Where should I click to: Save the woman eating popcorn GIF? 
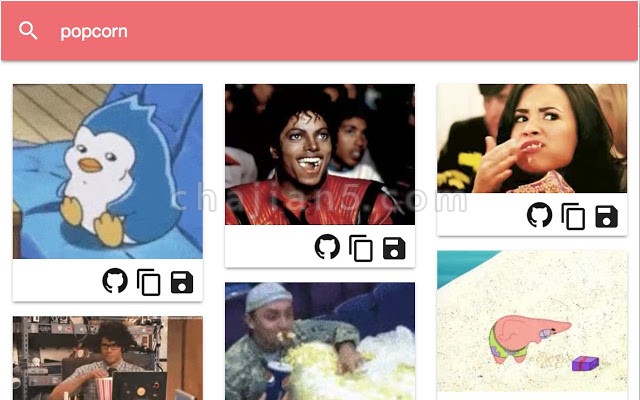click(x=606, y=216)
